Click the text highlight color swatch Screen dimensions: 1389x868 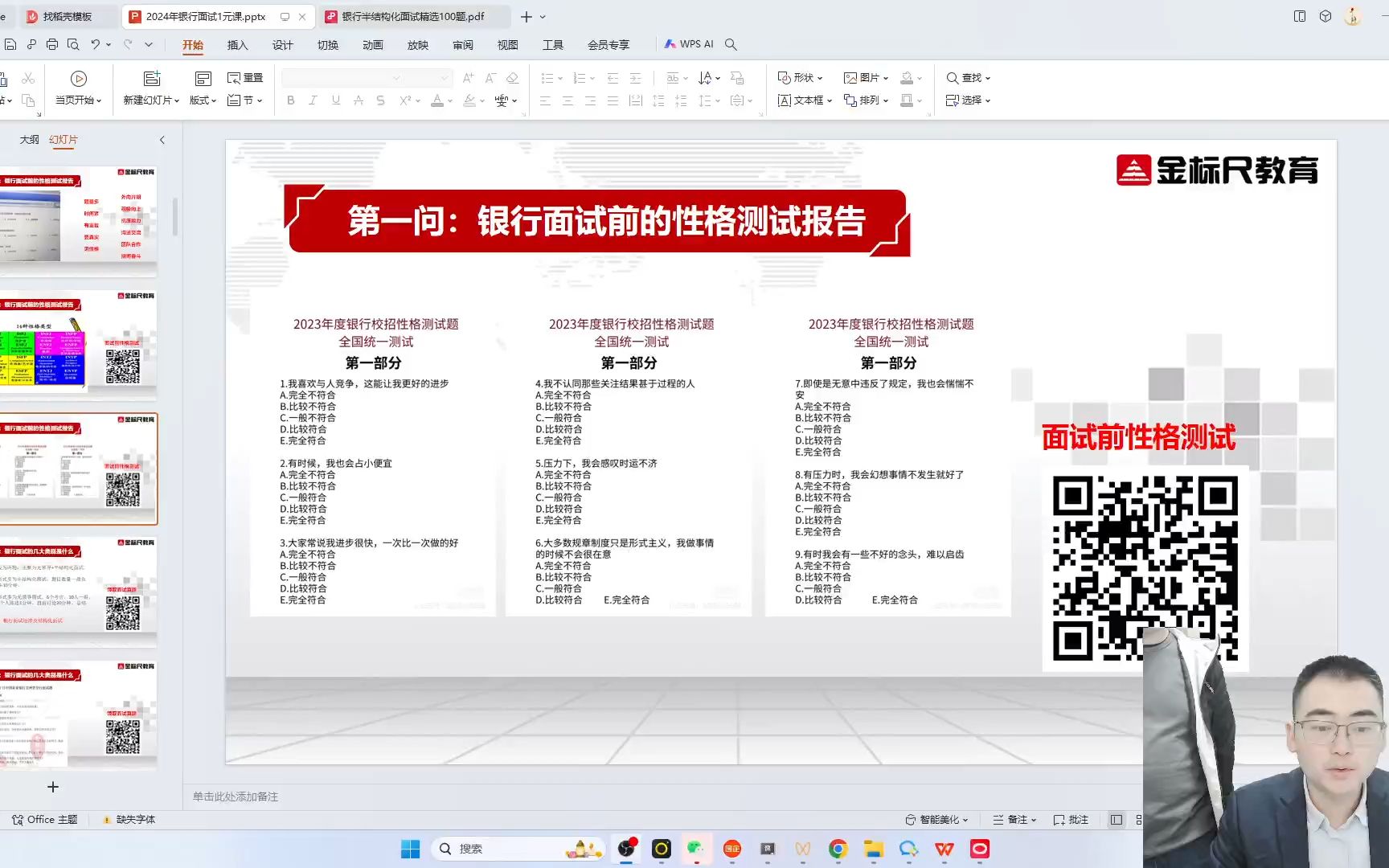[x=469, y=100]
